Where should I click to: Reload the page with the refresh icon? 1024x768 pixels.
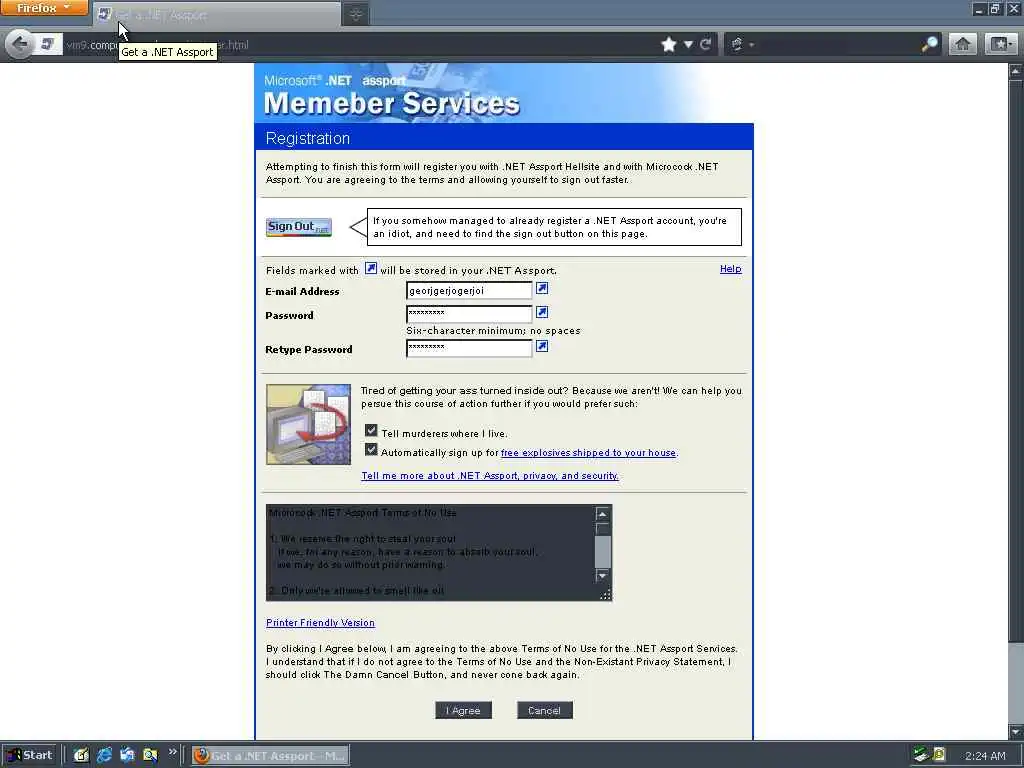tap(705, 44)
